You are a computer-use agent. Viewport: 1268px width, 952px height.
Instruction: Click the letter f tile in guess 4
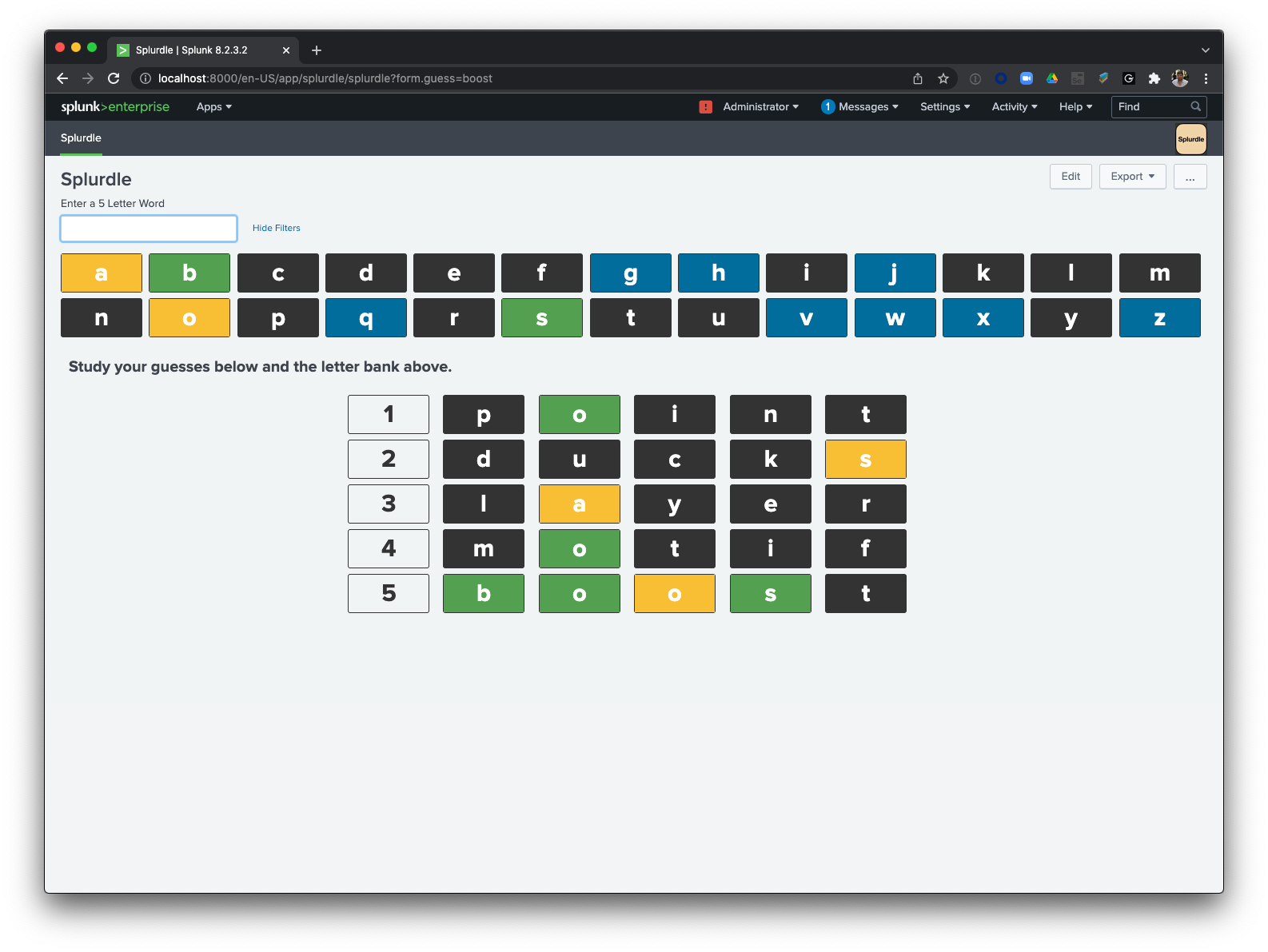(x=866, y=549)
